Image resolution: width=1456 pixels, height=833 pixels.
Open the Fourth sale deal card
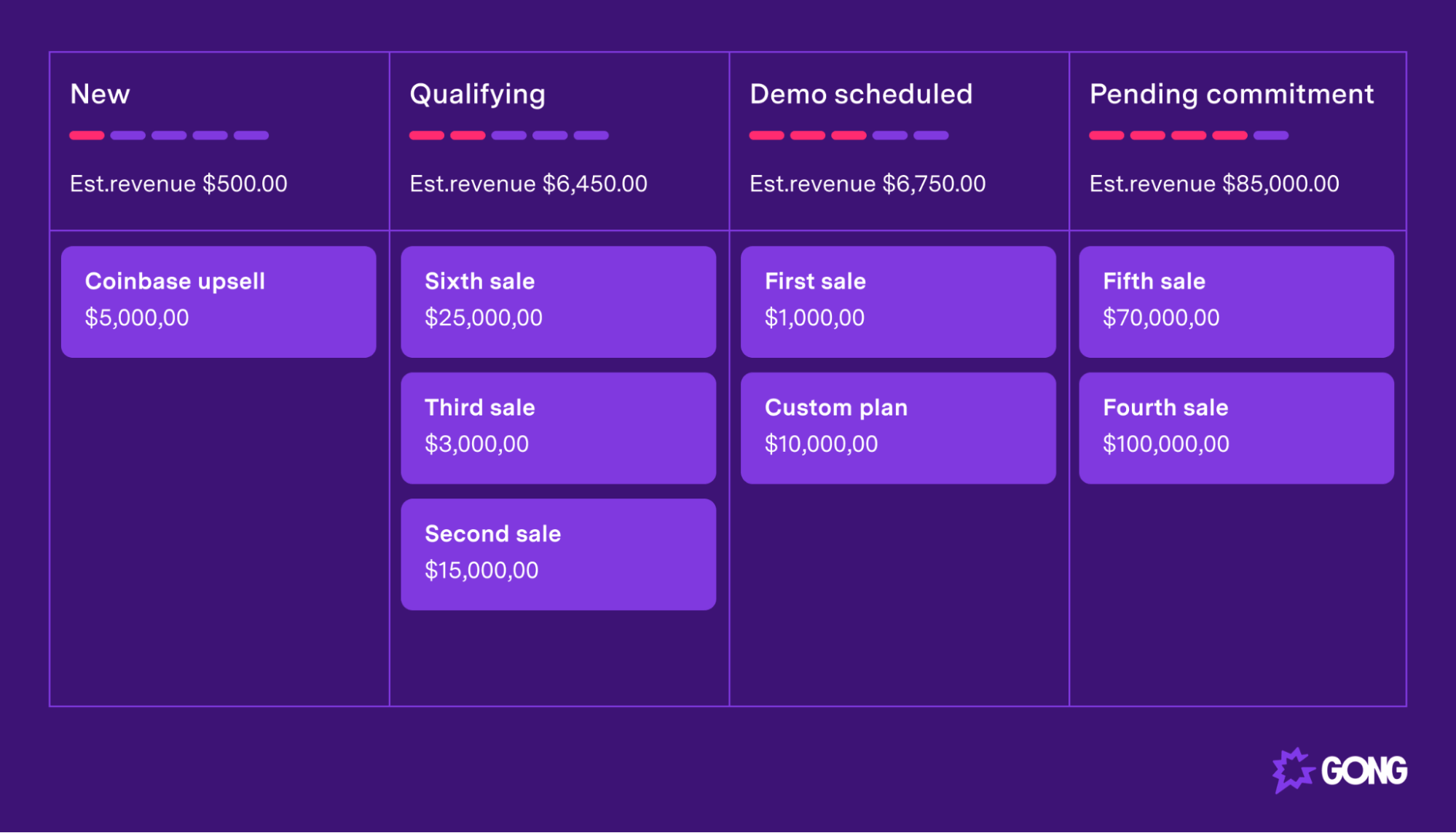pos(1237,429)
